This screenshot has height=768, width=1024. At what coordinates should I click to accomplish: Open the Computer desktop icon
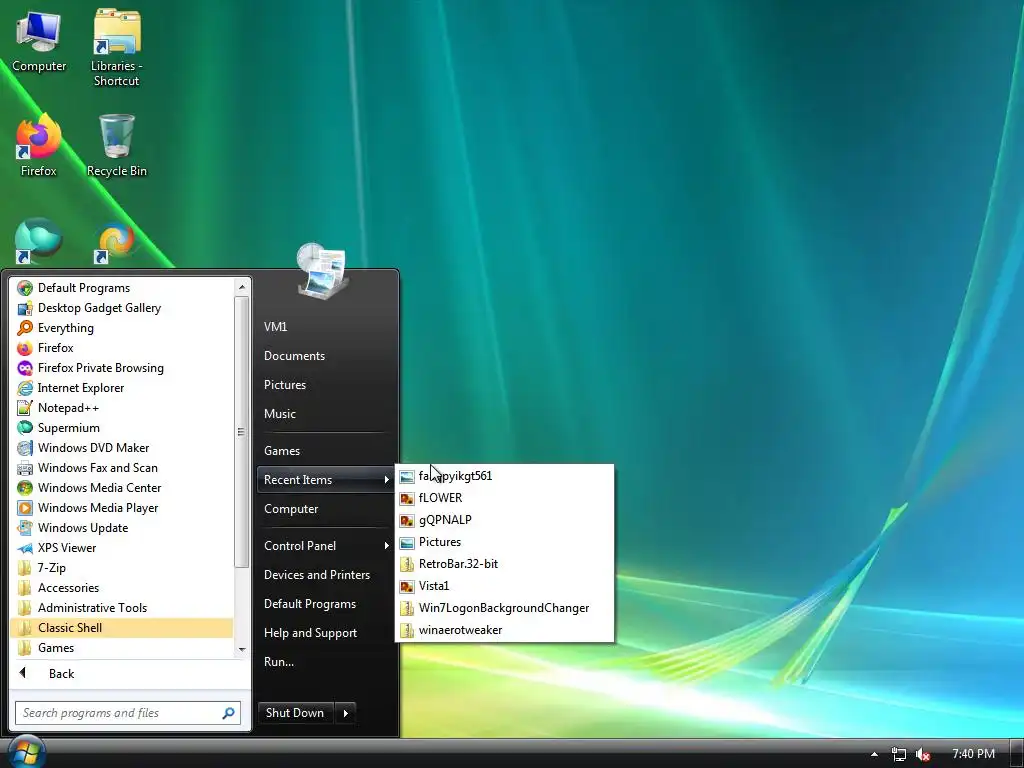(x=39, y=40)
